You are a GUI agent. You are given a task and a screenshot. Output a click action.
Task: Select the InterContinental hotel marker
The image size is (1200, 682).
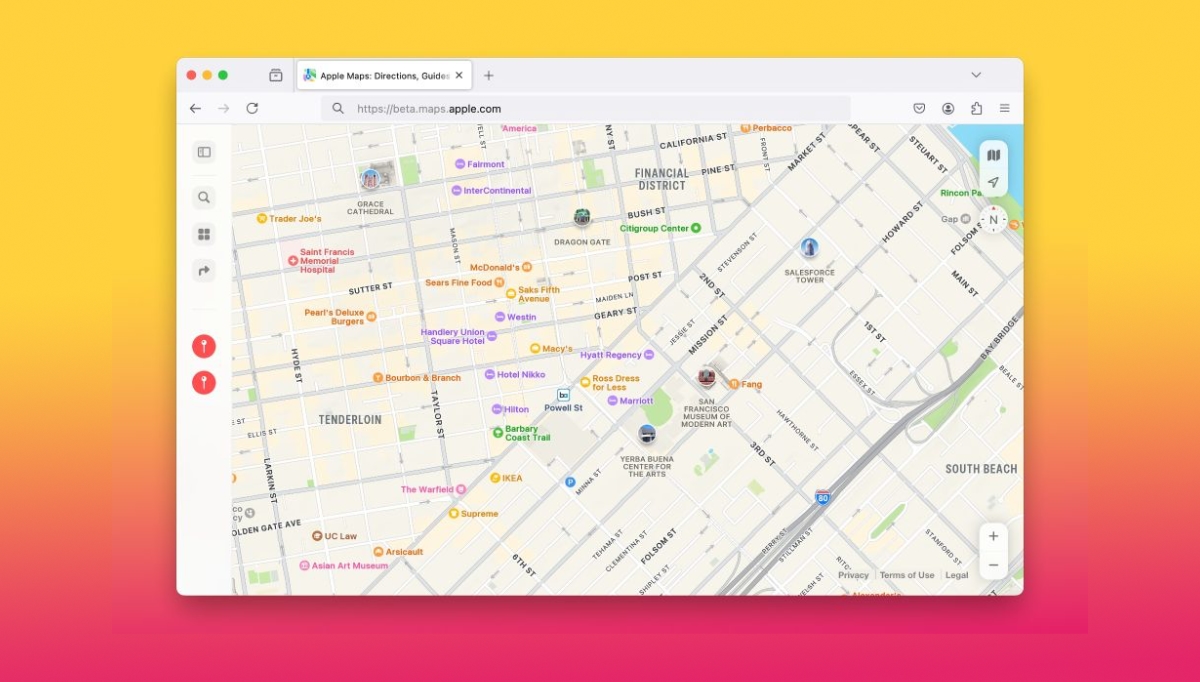(456, 190)
